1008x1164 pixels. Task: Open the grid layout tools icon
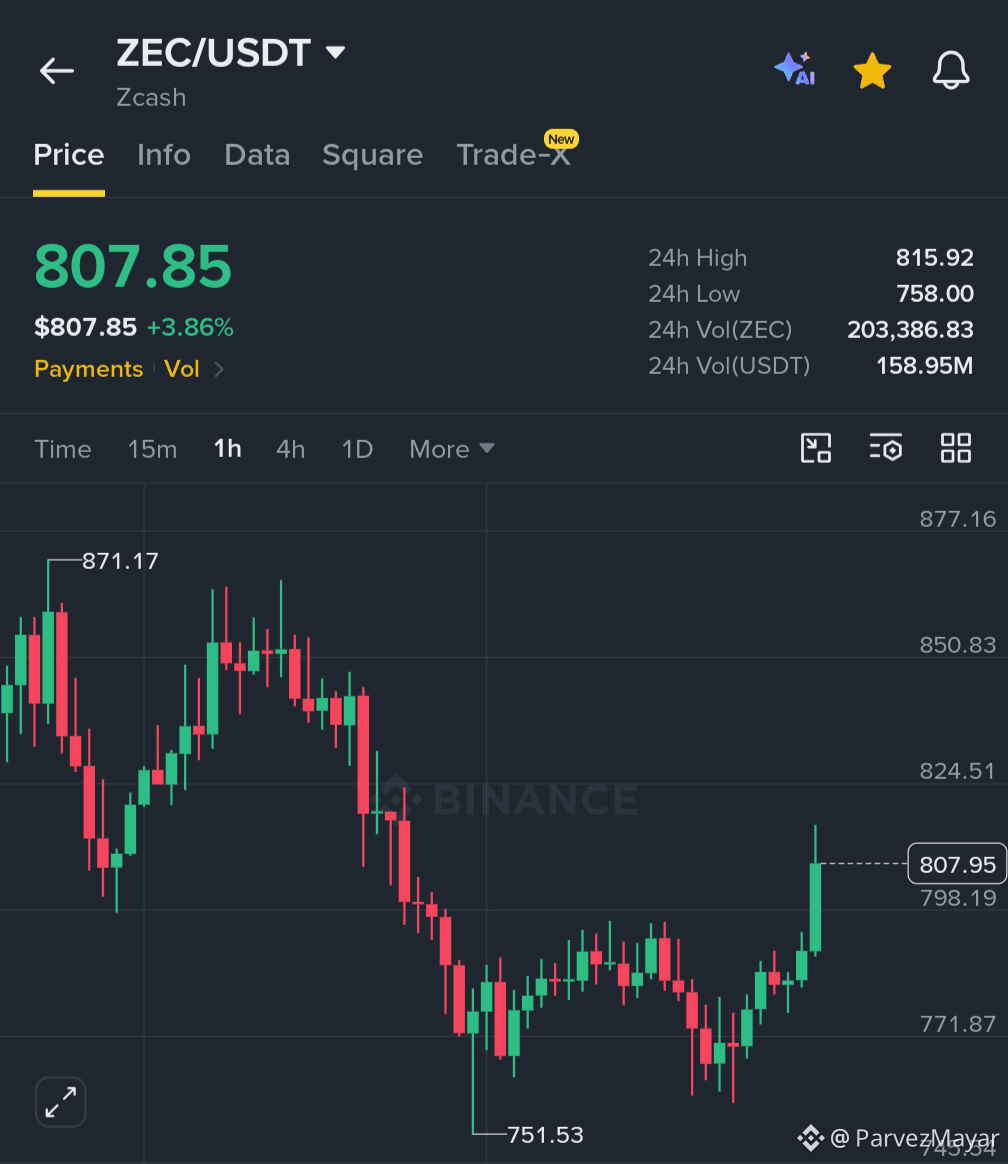[x=955, y=448]
